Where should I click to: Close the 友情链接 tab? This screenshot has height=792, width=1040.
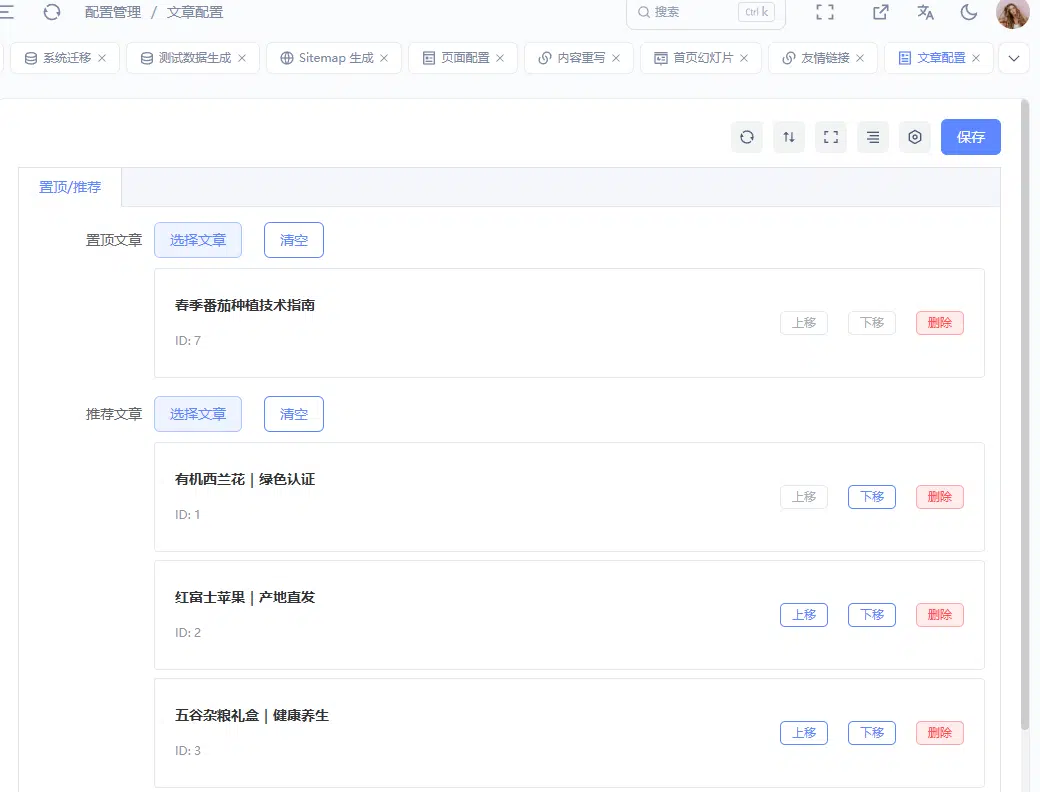click(x=860, y=58)
